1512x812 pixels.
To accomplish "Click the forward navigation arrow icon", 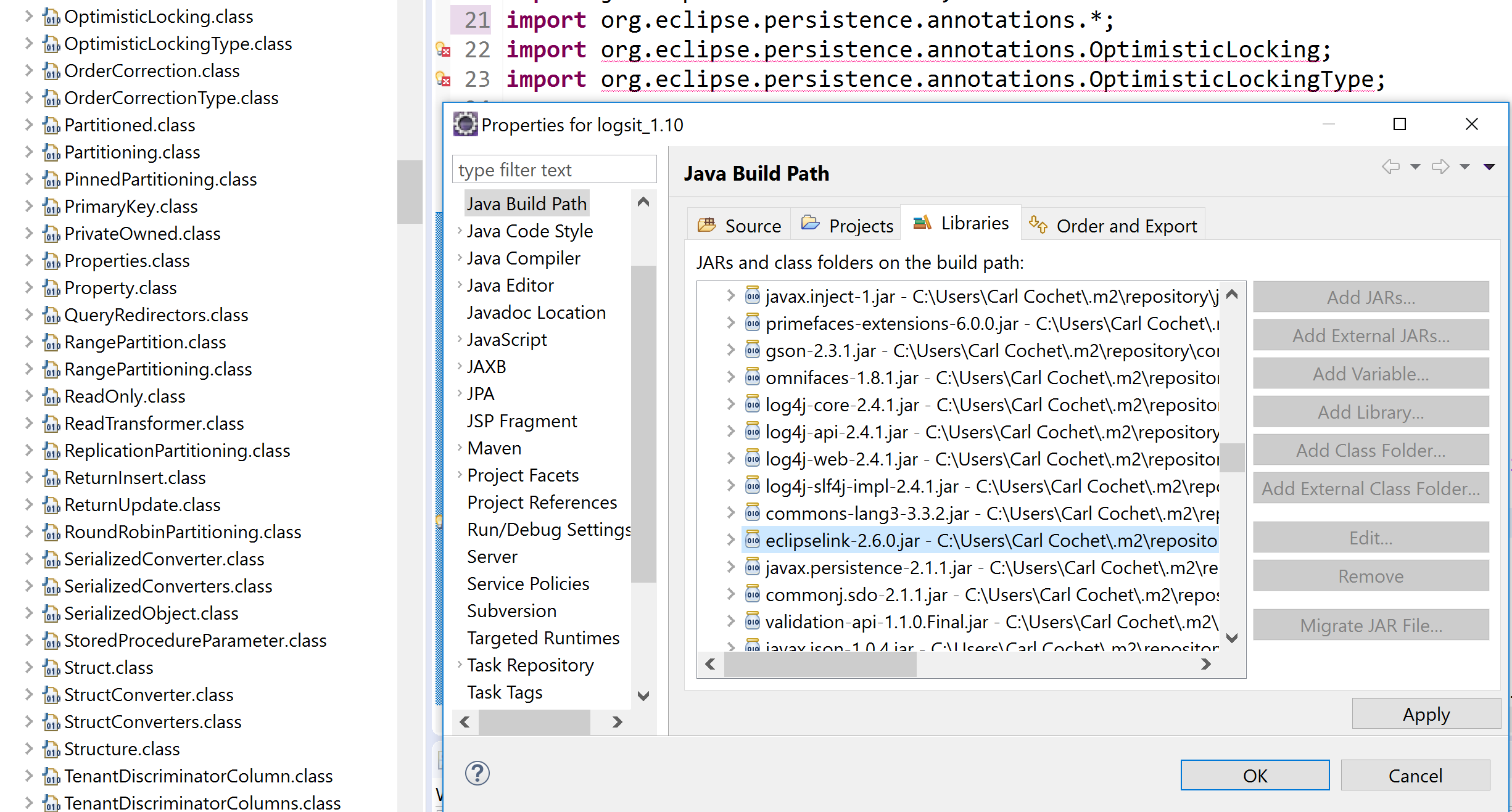I will tap(1440, 166).
